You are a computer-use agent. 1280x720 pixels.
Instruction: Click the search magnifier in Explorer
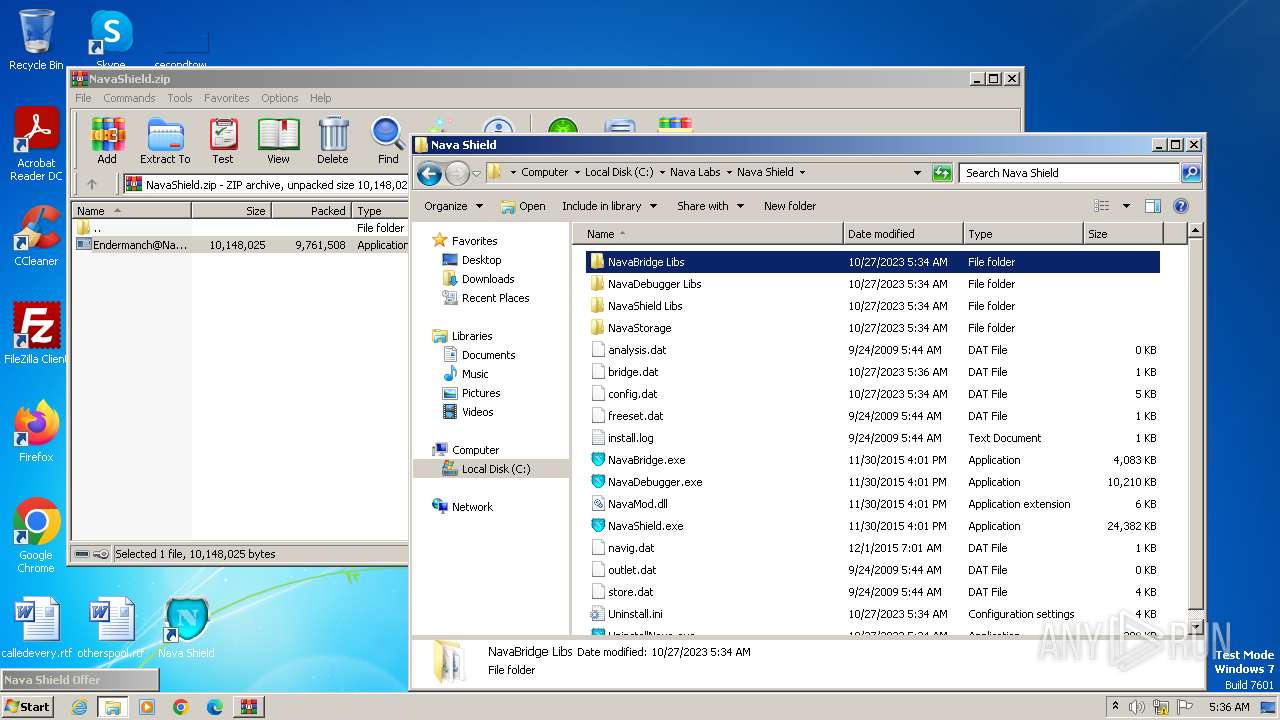1190,173
